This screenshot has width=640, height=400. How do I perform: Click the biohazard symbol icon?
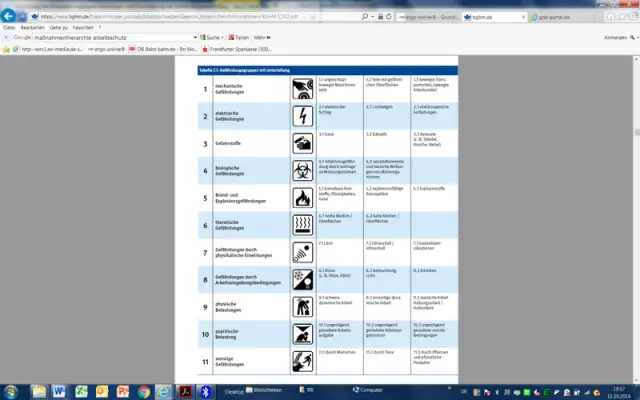[x=301, y=169]
